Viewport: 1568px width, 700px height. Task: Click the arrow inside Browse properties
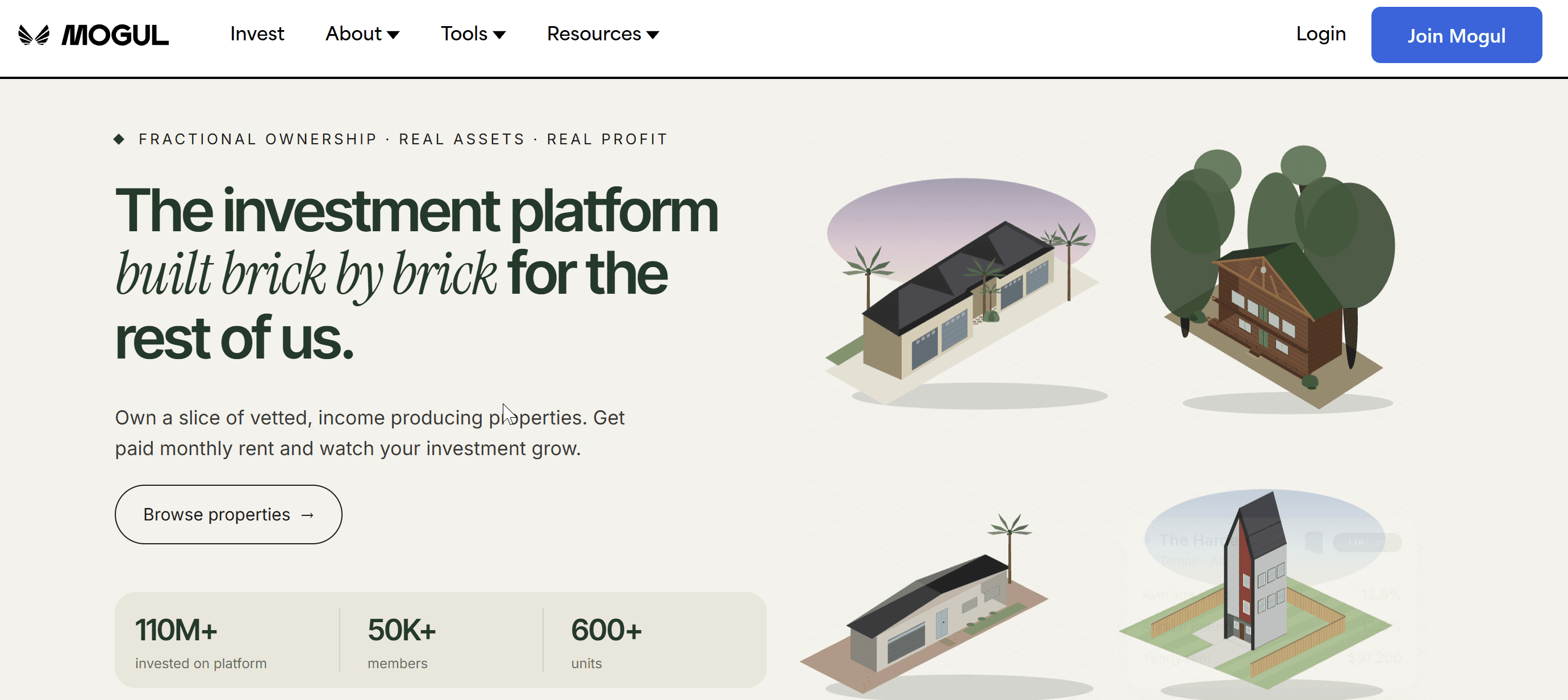(307, 515)
